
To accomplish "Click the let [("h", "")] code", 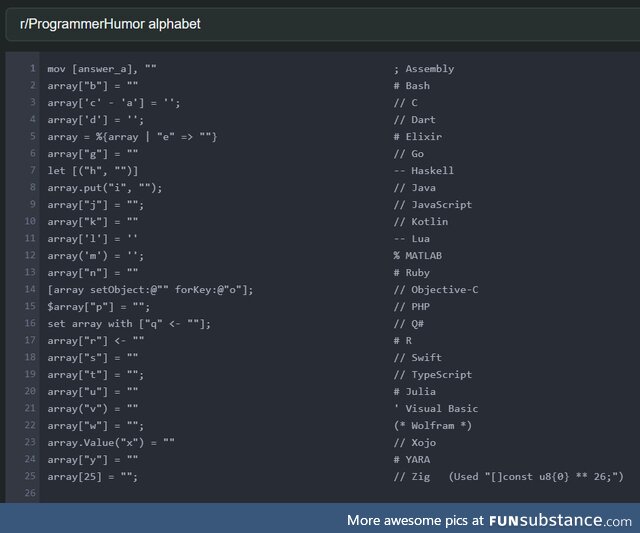I will pos(93,171).
